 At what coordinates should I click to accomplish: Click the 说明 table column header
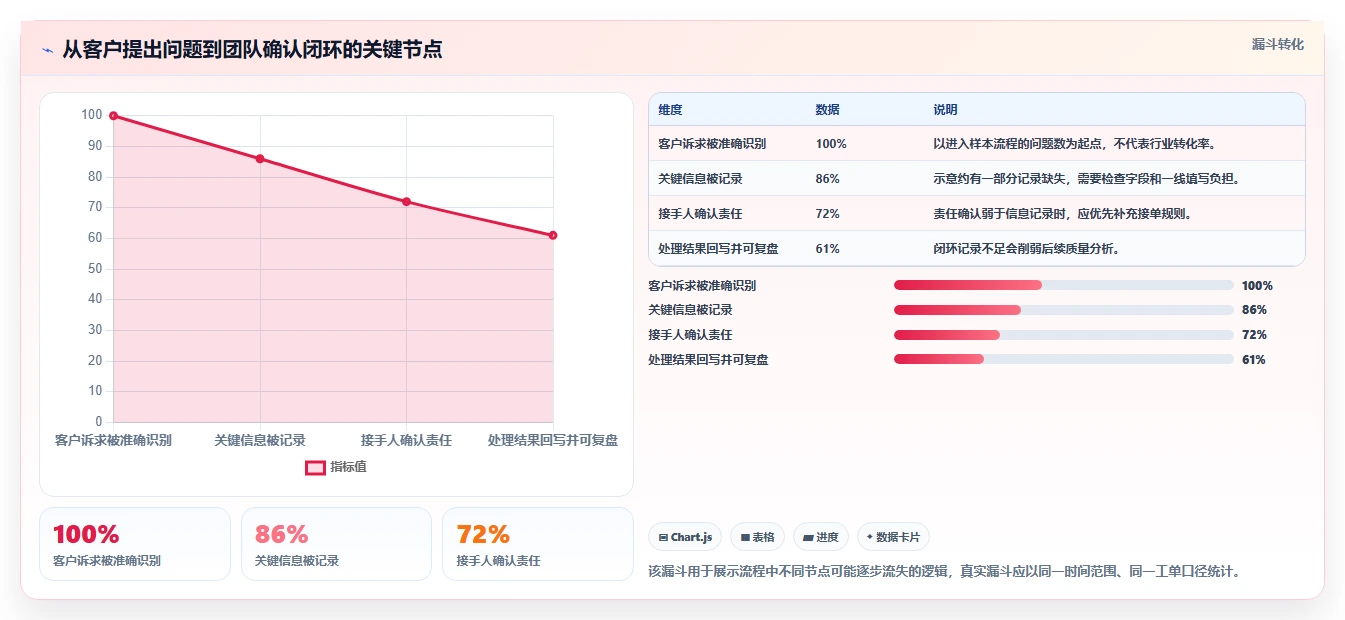click(945, 110)
